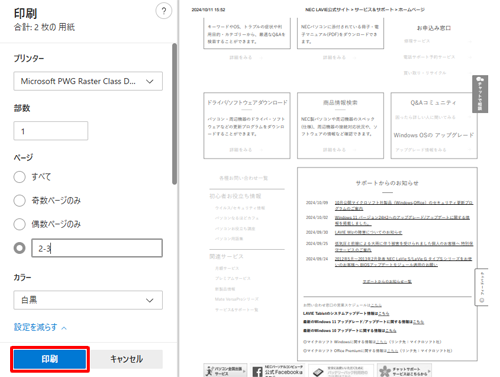Click the 初心者お役立ち情報 sidebar heading
The height and width of the screenshot is (377, 500).
coord(235,196)
